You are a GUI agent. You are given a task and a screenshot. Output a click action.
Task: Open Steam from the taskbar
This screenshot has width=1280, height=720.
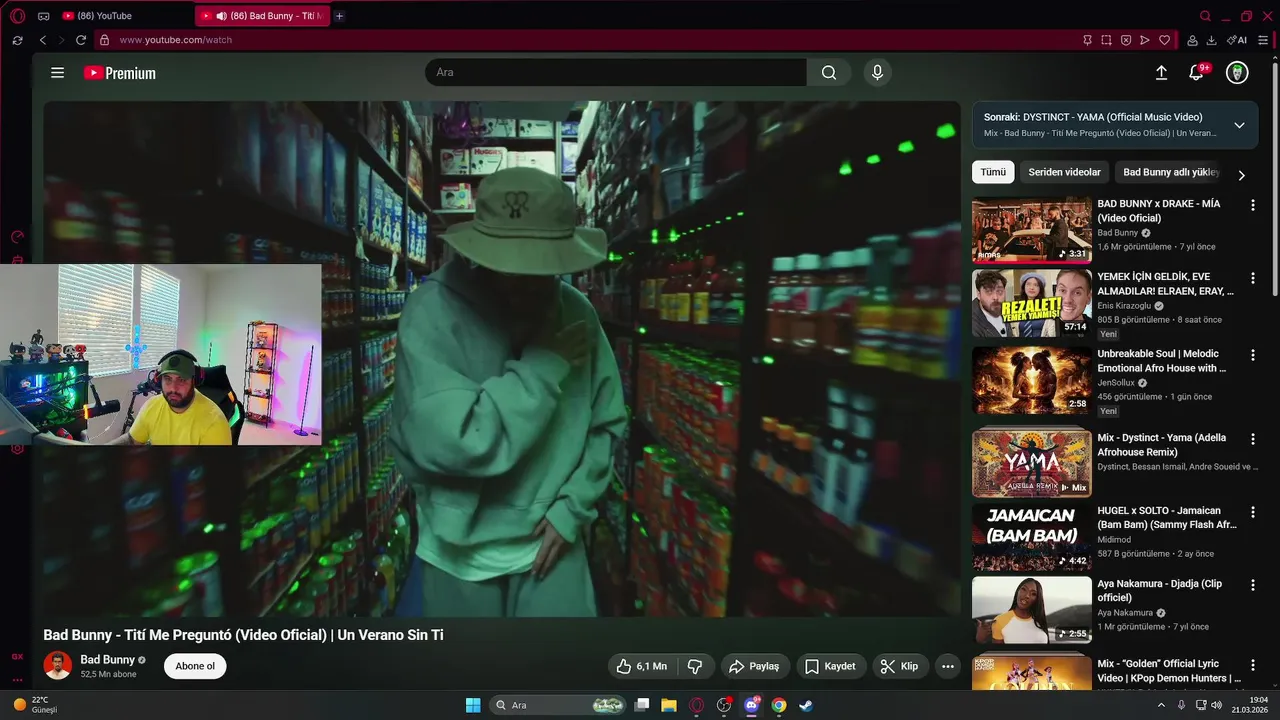click(806, 705)
